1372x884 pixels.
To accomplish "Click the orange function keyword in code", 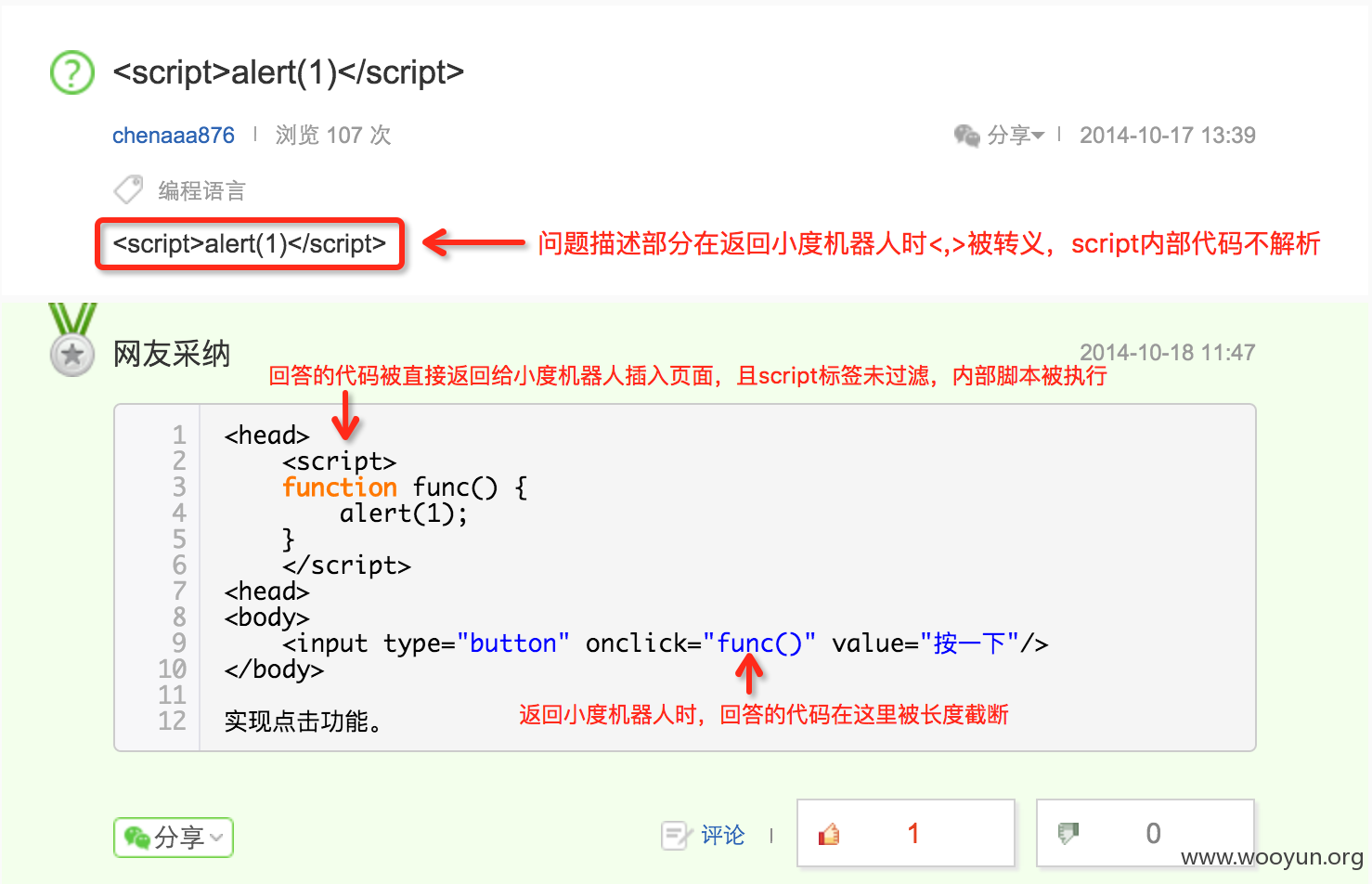I will pyautogui.click(x=340, y=487).
